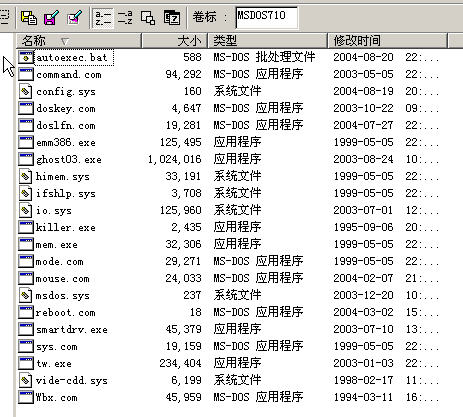Click the date 2003-10-22 of doskey.com
This screenshot has width=463, height=417.
pyautogui.click(x=363, y=108)
